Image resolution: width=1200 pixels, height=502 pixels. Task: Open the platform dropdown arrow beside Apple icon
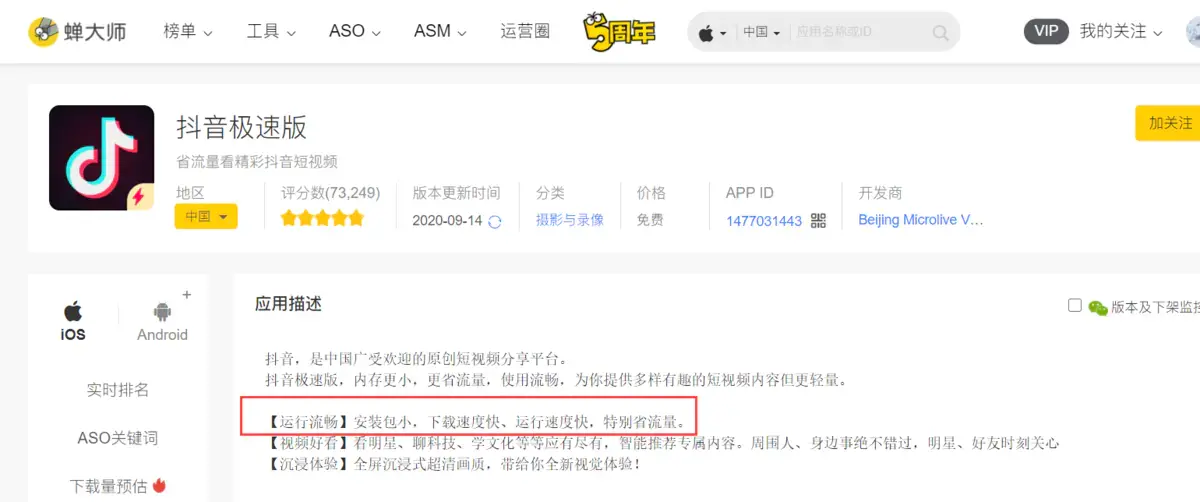pos(724,34)
